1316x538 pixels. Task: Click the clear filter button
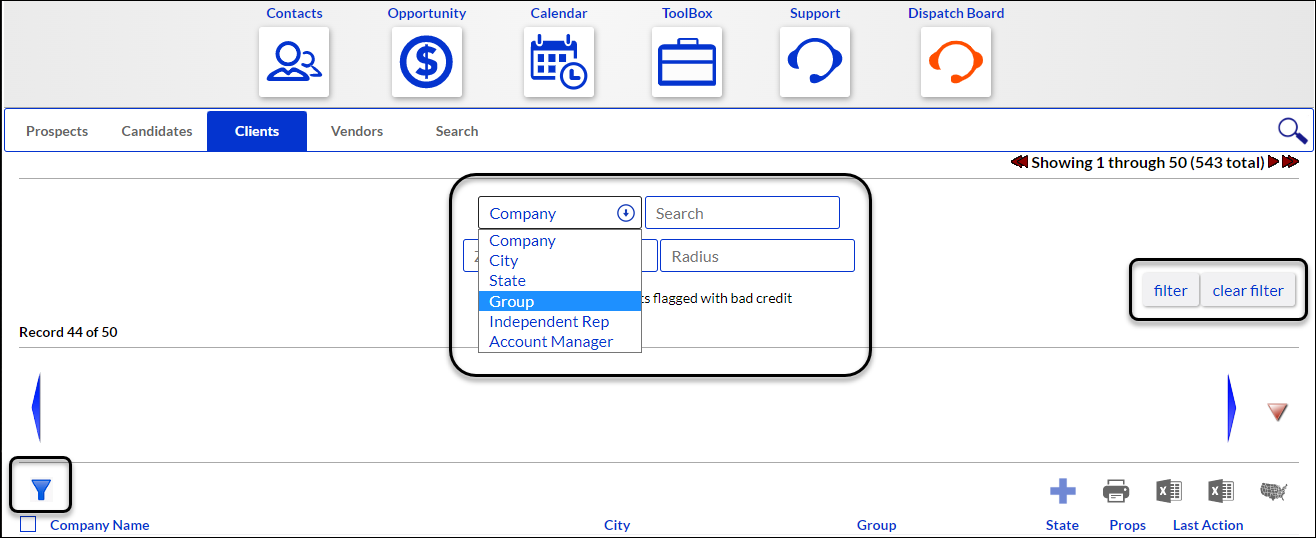coord(1248,290)
